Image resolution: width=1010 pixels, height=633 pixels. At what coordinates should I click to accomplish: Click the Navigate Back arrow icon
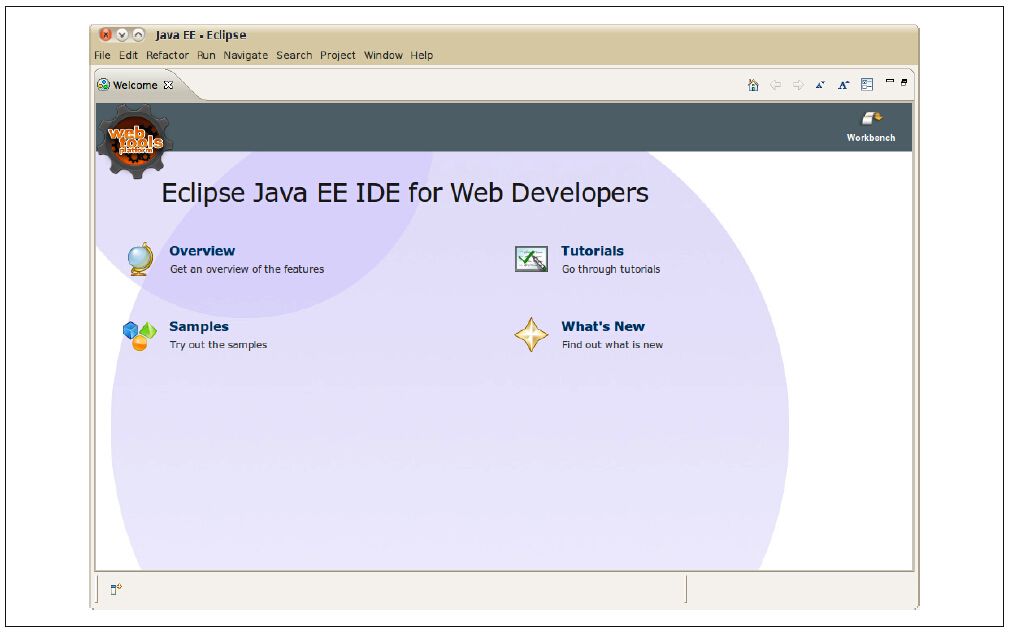click(x=776, y=85)
